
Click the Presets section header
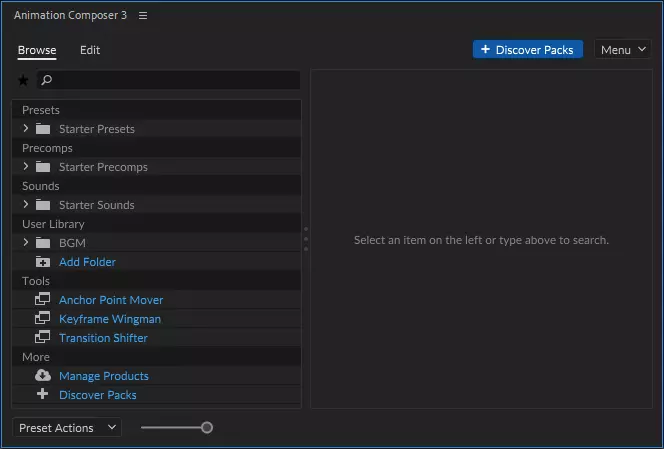coord(157,110)
